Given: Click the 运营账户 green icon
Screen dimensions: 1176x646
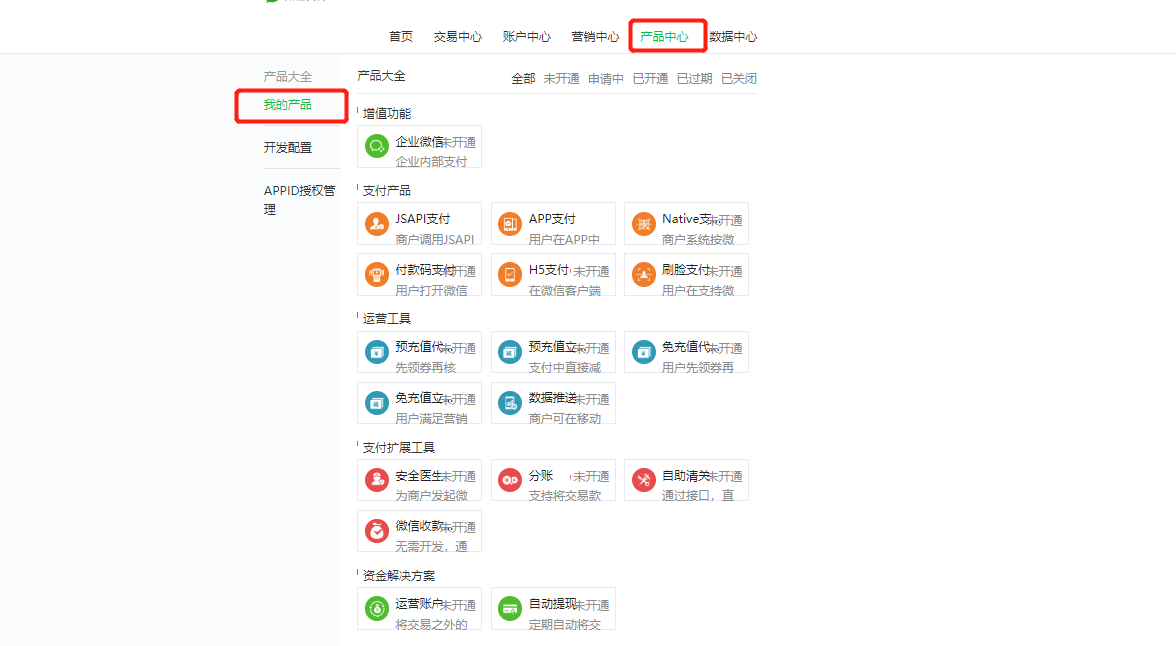Looking at the screenshot, I should (x=376, y=608).
